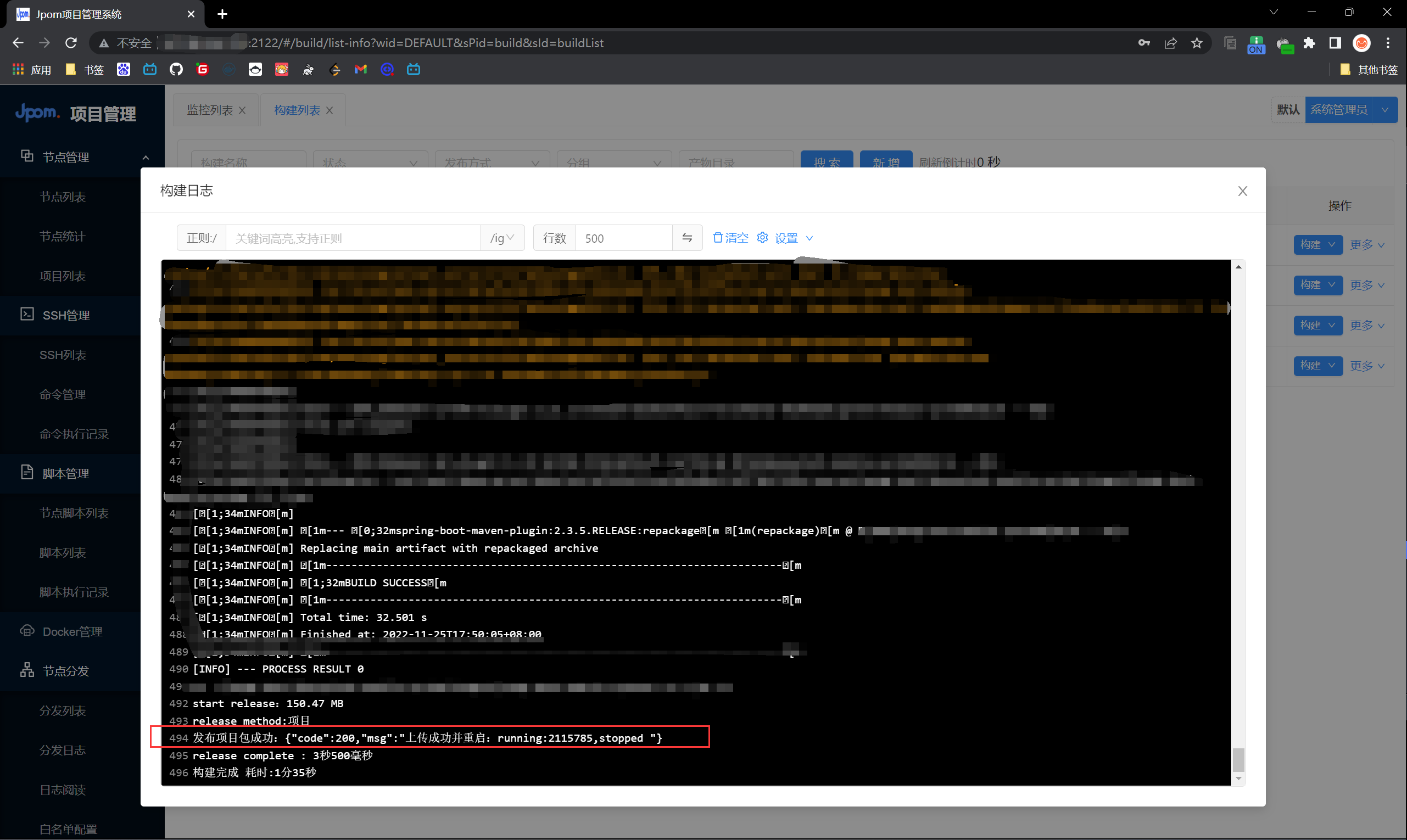Open Docker管理 in the sidebar

click(72, 631)
